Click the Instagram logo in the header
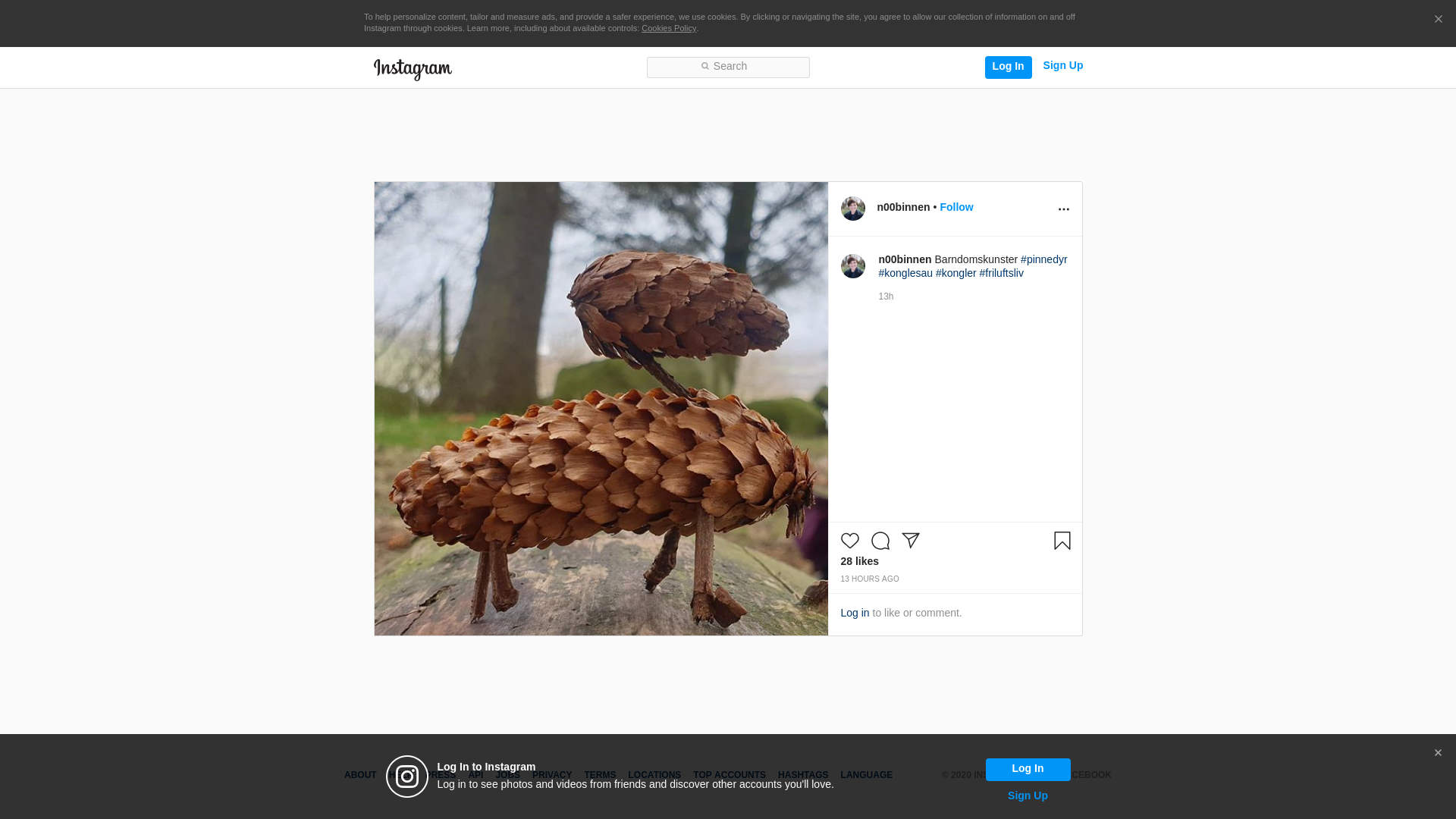Image resolution: width=1456 pixels, height=819 pixels. coord(413,69)
